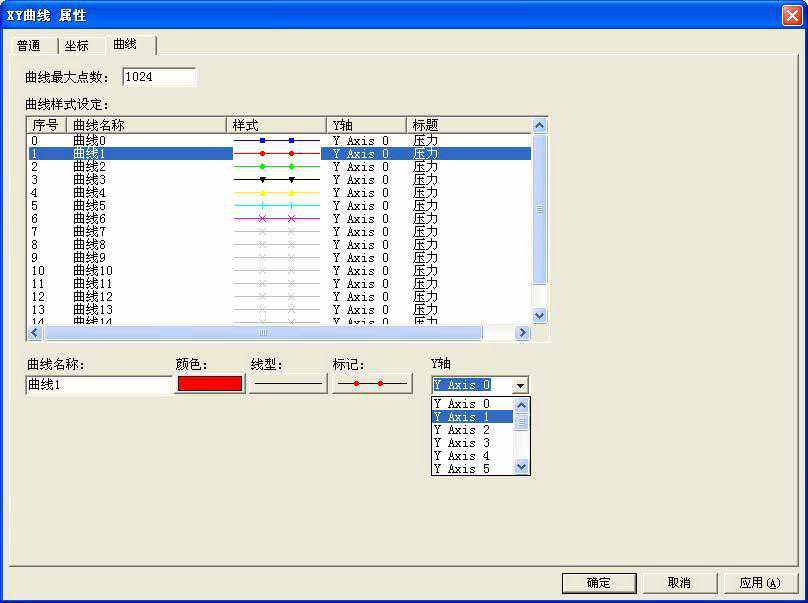
Task: Switch to the 坐标 tab
Action: coord(77,46)
